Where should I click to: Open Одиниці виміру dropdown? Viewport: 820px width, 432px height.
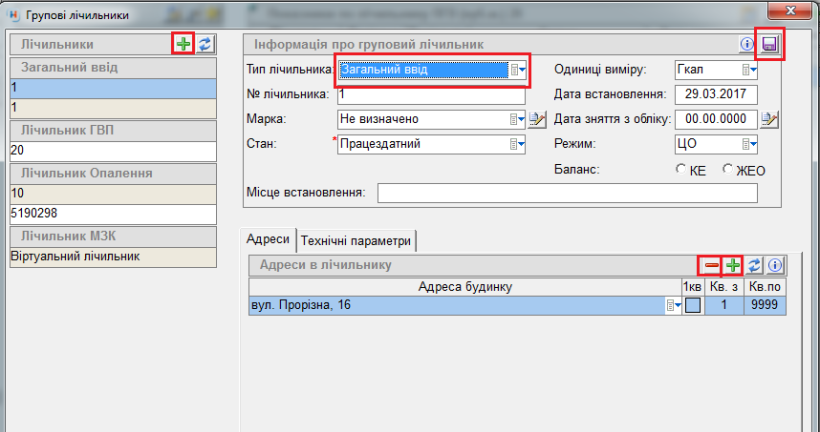tap(750, 70)
